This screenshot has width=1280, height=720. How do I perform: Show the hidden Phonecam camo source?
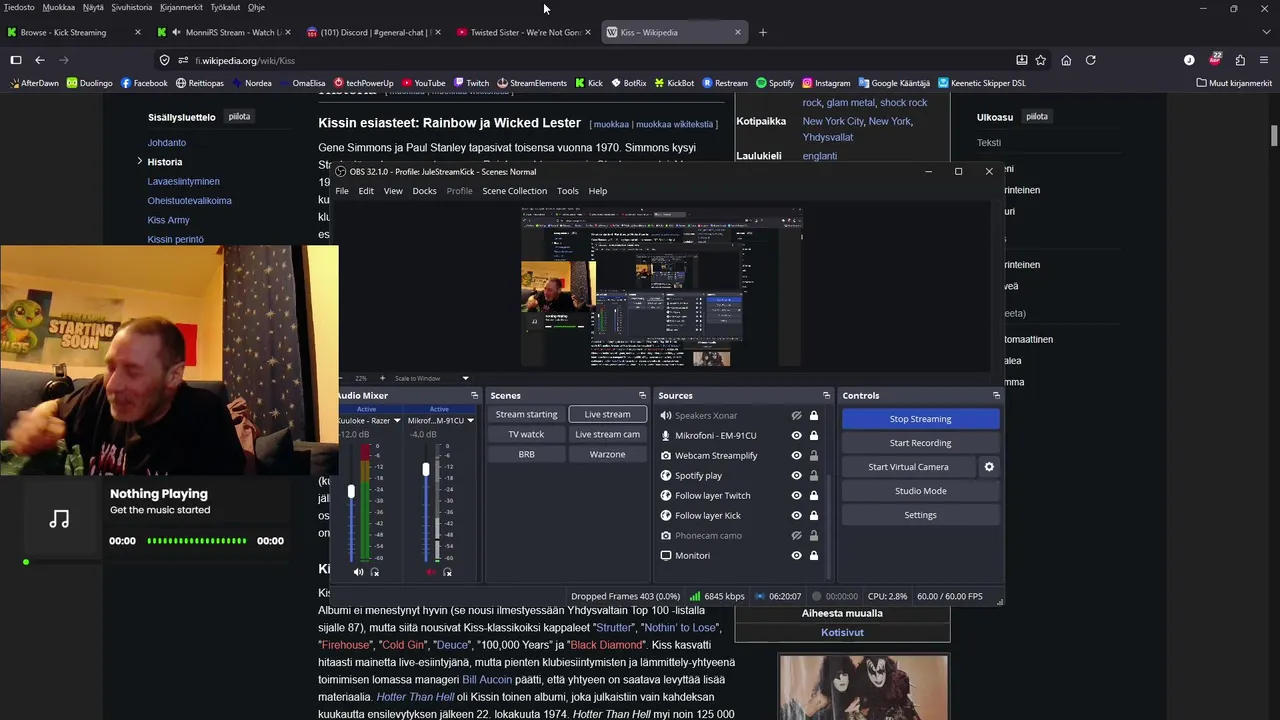pyautogui.click(x=796, y=536)
